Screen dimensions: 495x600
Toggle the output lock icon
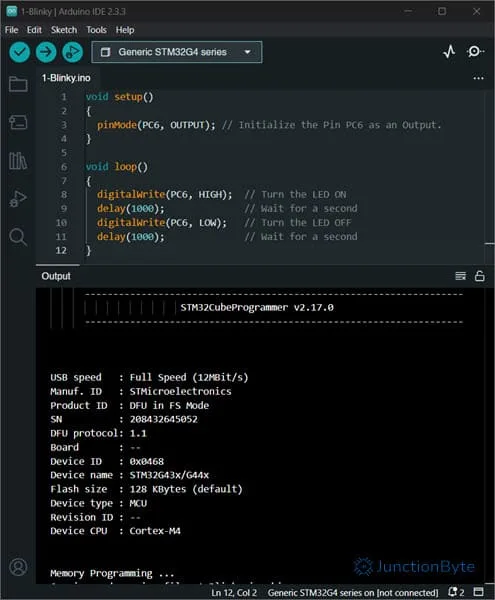coord(480,276)
